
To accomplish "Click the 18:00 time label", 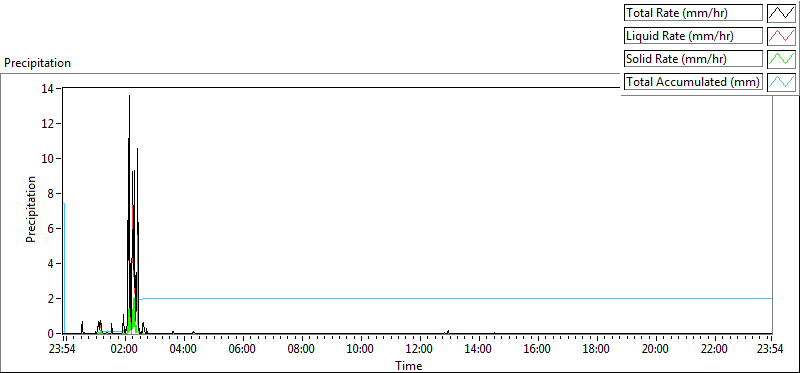I will [596, 349].
